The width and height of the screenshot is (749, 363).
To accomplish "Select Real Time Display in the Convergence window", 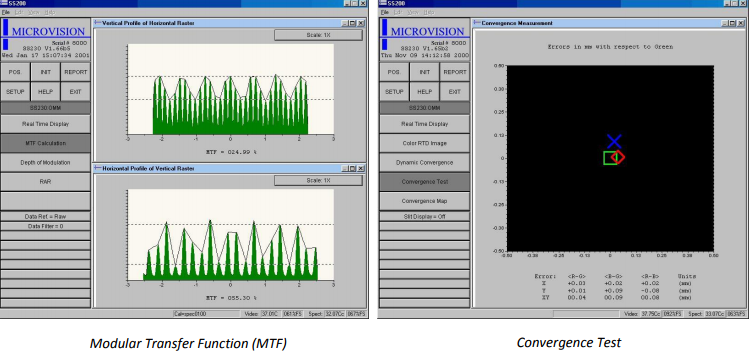I will point(425,124).
